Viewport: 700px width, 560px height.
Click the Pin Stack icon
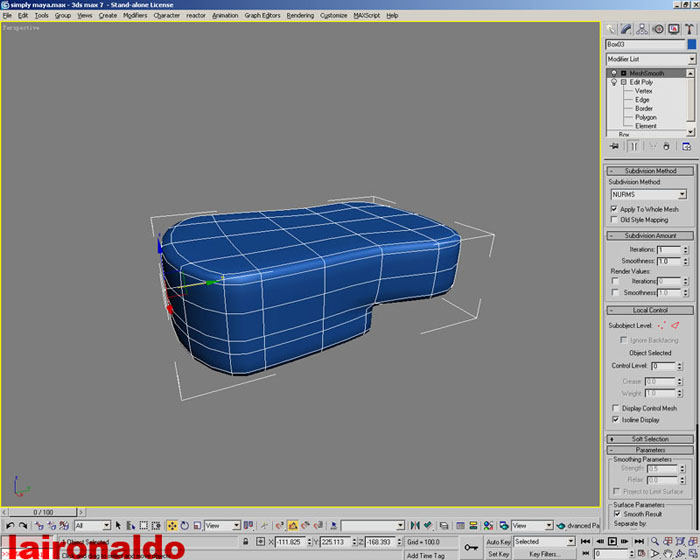pyautogui.click(x=614, y=146)
